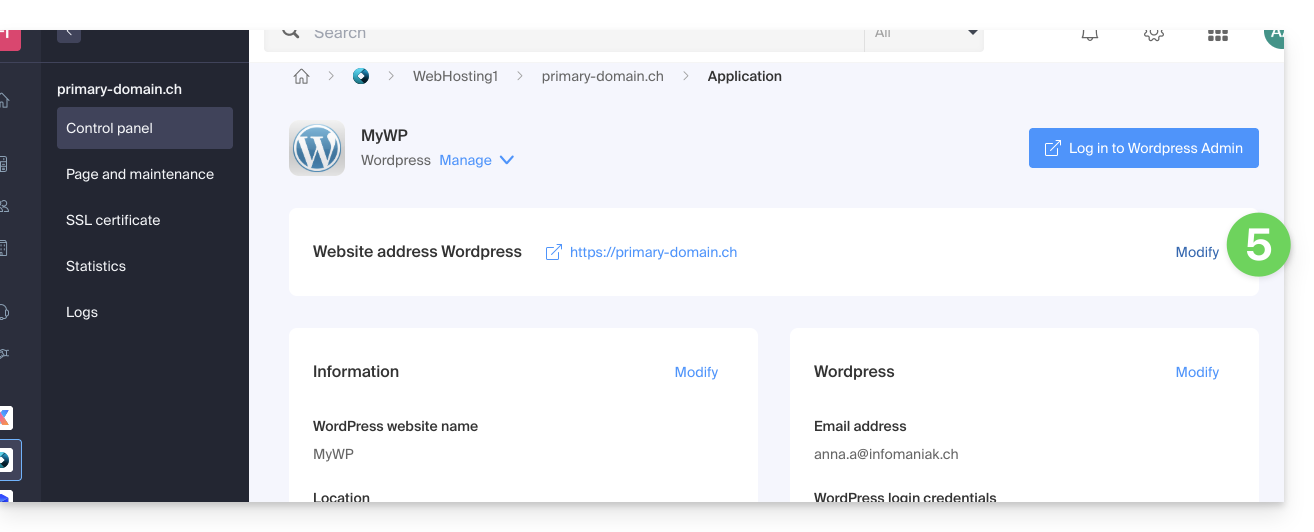Open Logs in sidebar
The height and width of the screenshot is (532, 1314).
click(x=82, y=312)
